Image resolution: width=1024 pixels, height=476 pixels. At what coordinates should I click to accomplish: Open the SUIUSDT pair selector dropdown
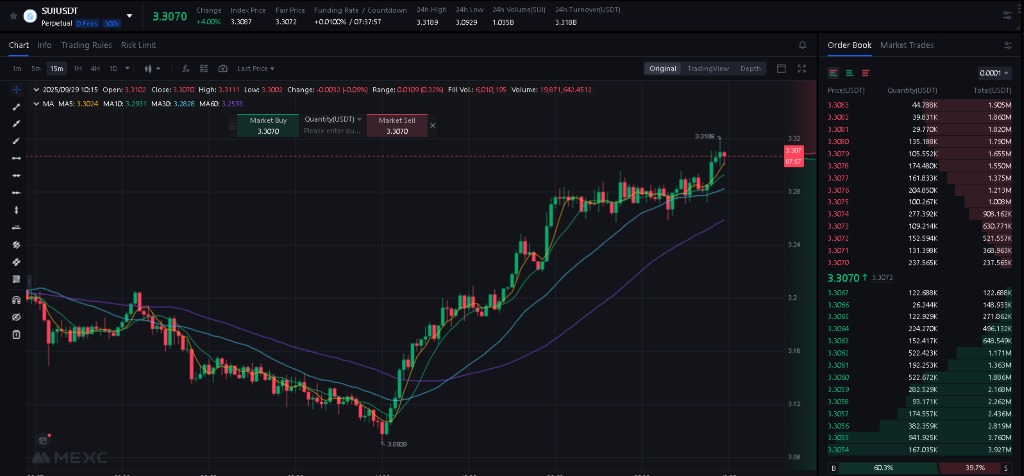[x=129, y=16]
